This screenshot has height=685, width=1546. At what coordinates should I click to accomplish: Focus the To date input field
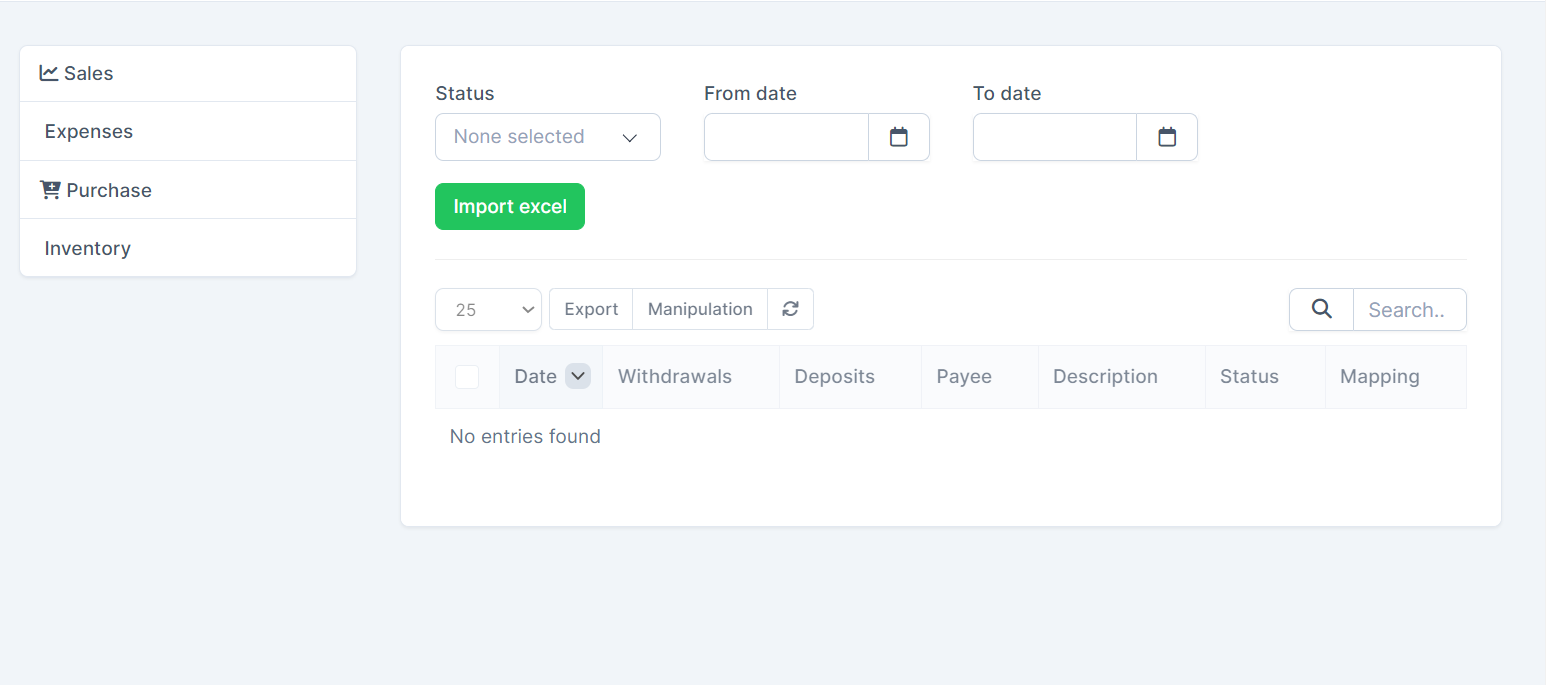1054,137
